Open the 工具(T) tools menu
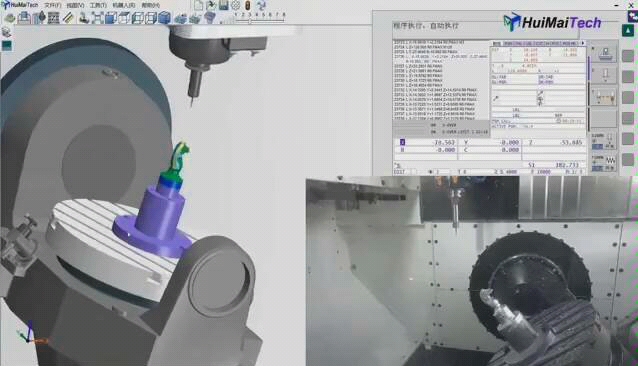This screenshot has height=366, width=638. [98, 5]
